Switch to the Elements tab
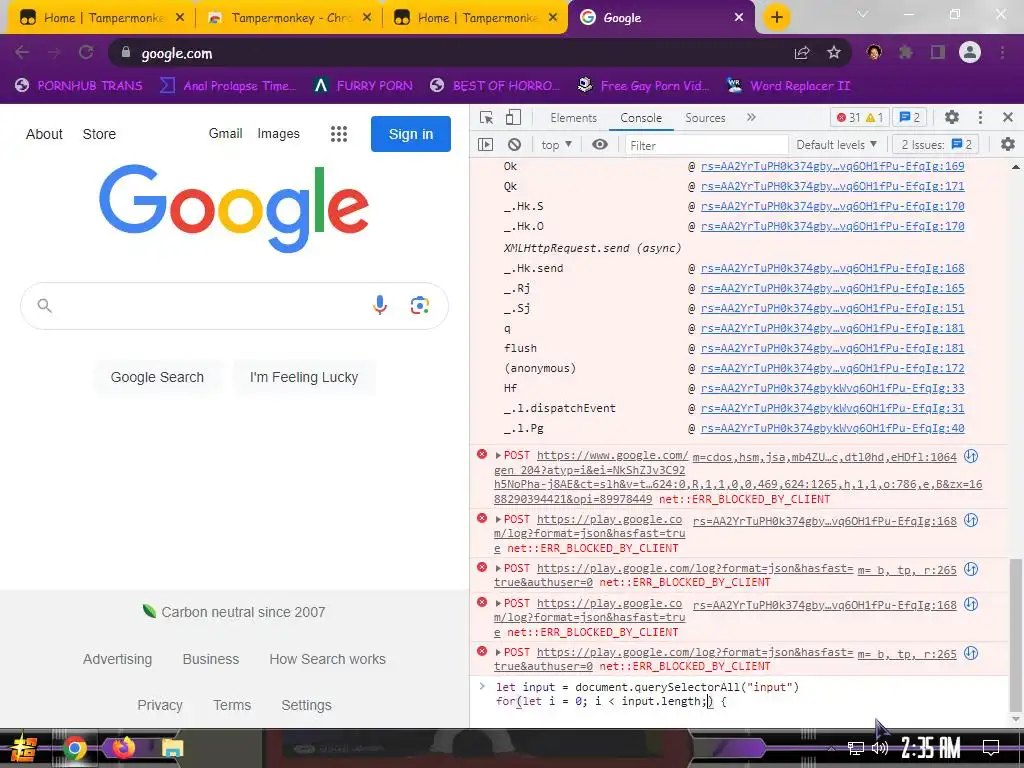 573,118
